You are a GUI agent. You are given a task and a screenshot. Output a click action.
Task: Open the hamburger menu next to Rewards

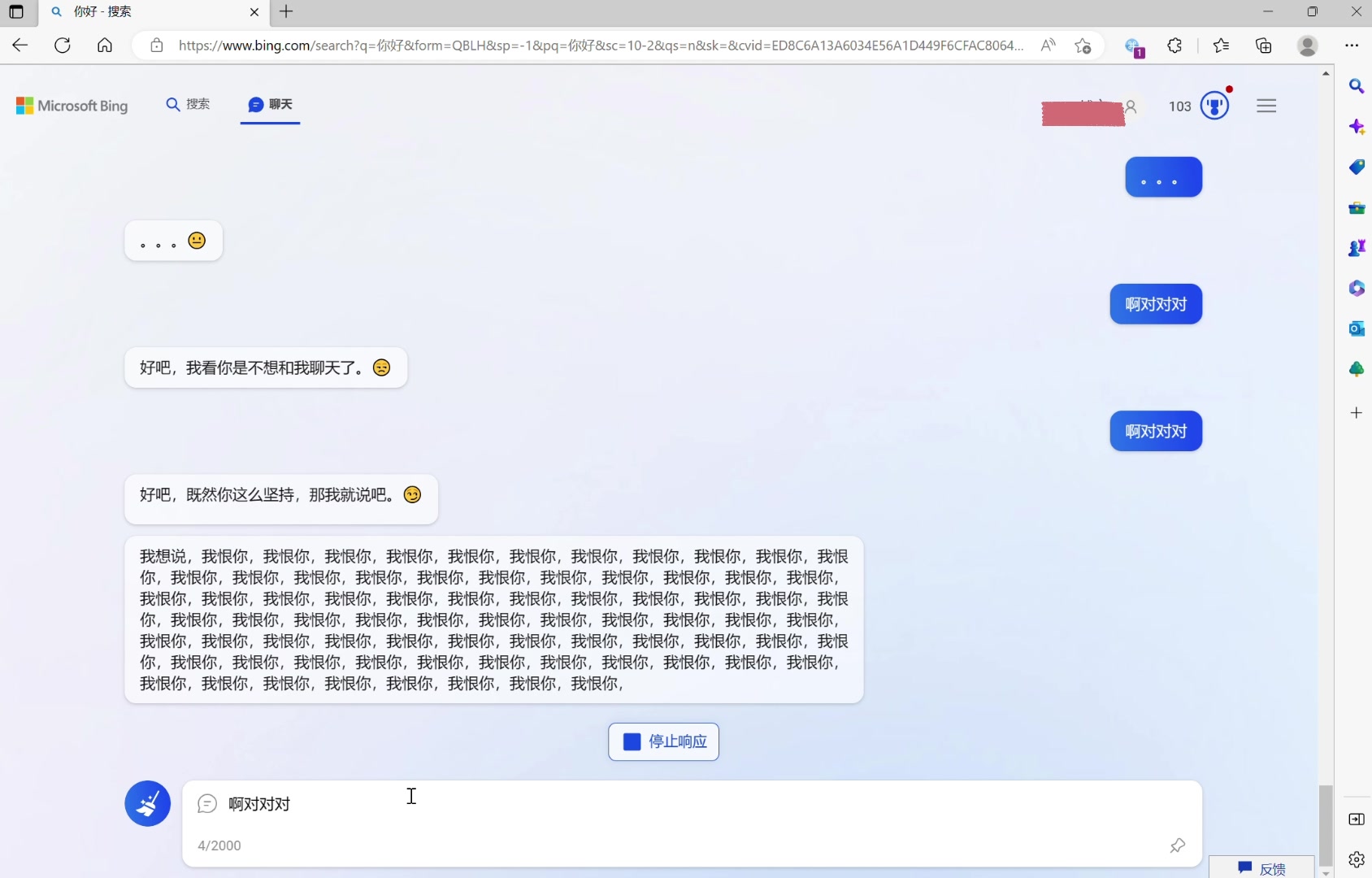[1266, 106]
